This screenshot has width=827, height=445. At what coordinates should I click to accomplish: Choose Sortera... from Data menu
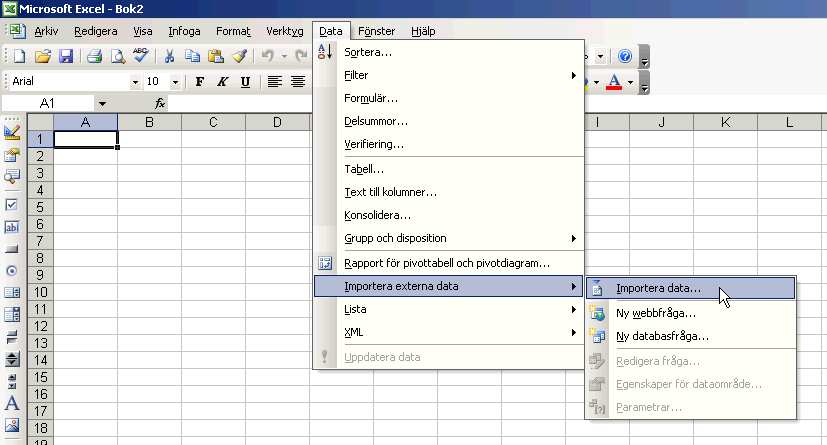coord(448,52)
